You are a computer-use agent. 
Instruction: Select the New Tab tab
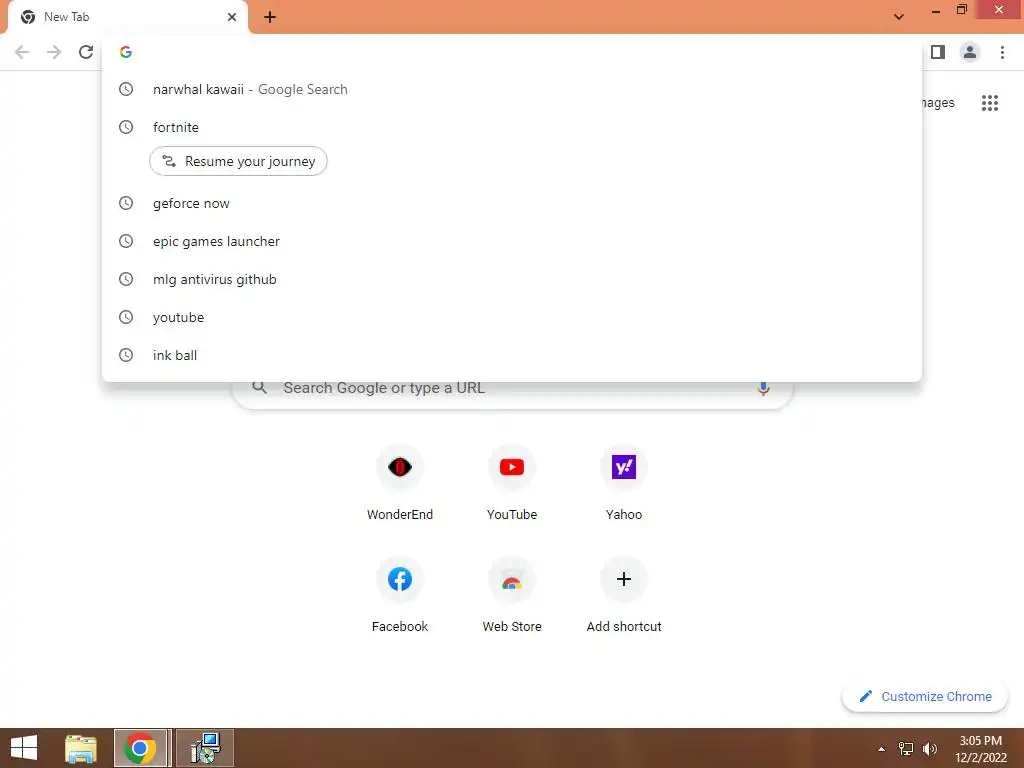pos(127,17)
